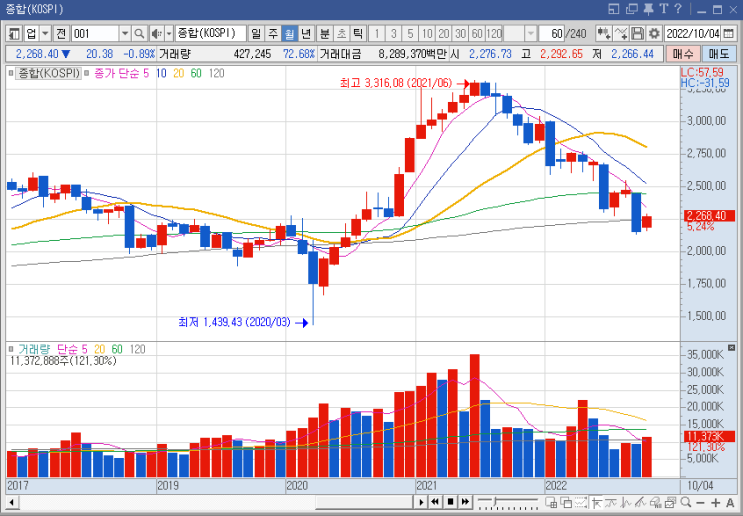Click the window-layout icon left of cascade icon
Viewport: 743px width, 516px height.
pos(614,9)
